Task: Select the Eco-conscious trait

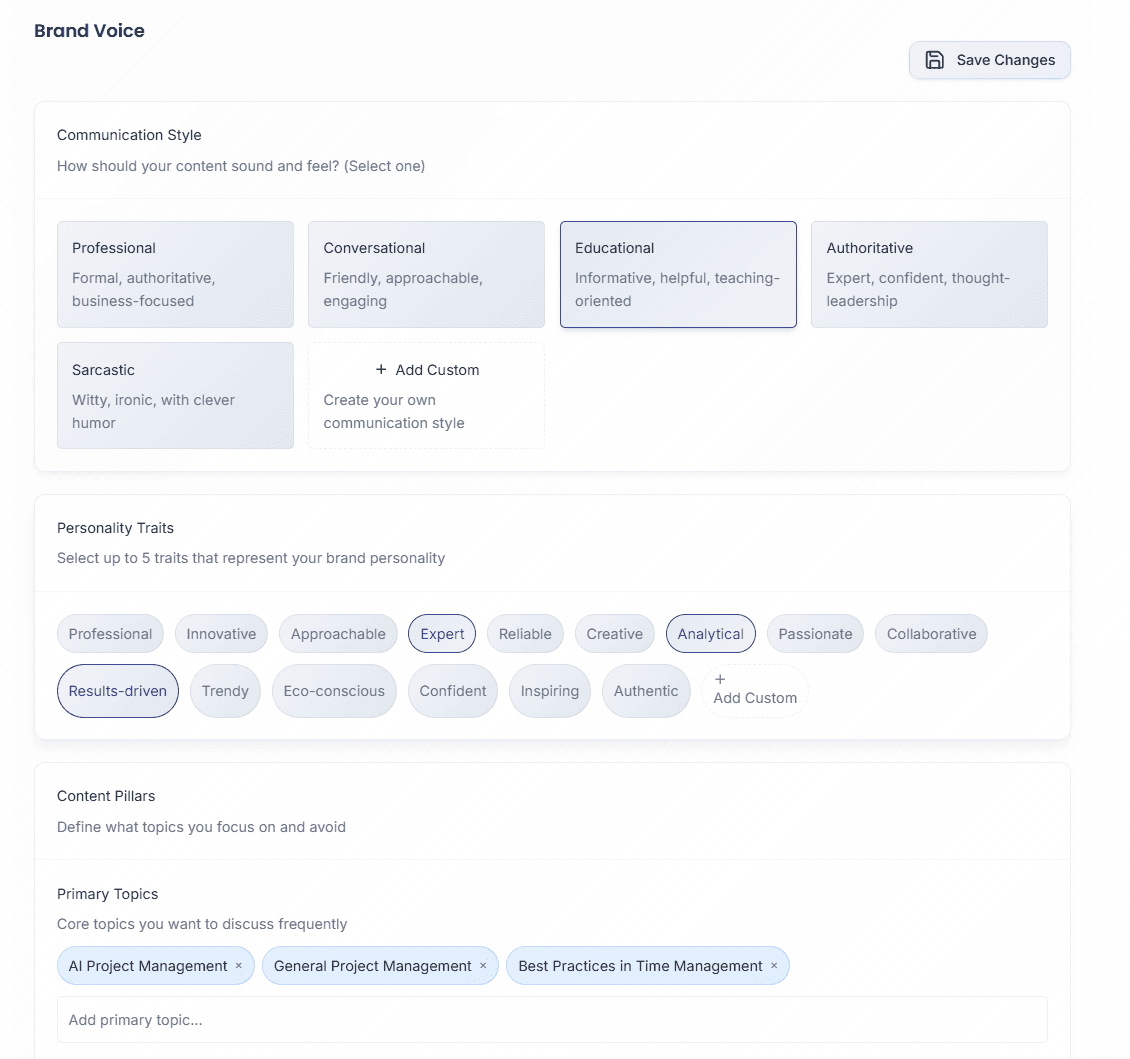Action: [334, 690]
